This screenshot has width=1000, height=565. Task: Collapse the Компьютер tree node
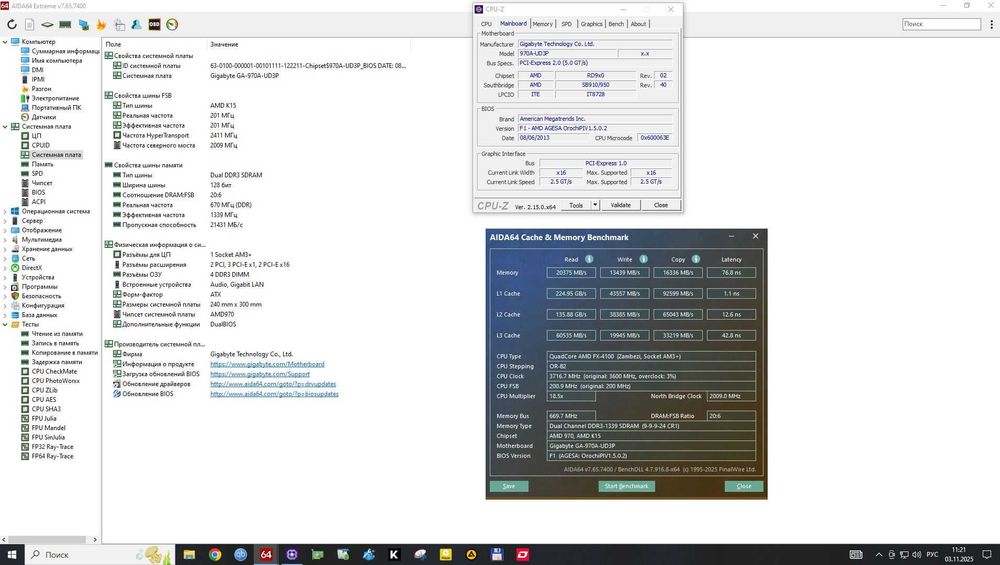tap(5, 41)
